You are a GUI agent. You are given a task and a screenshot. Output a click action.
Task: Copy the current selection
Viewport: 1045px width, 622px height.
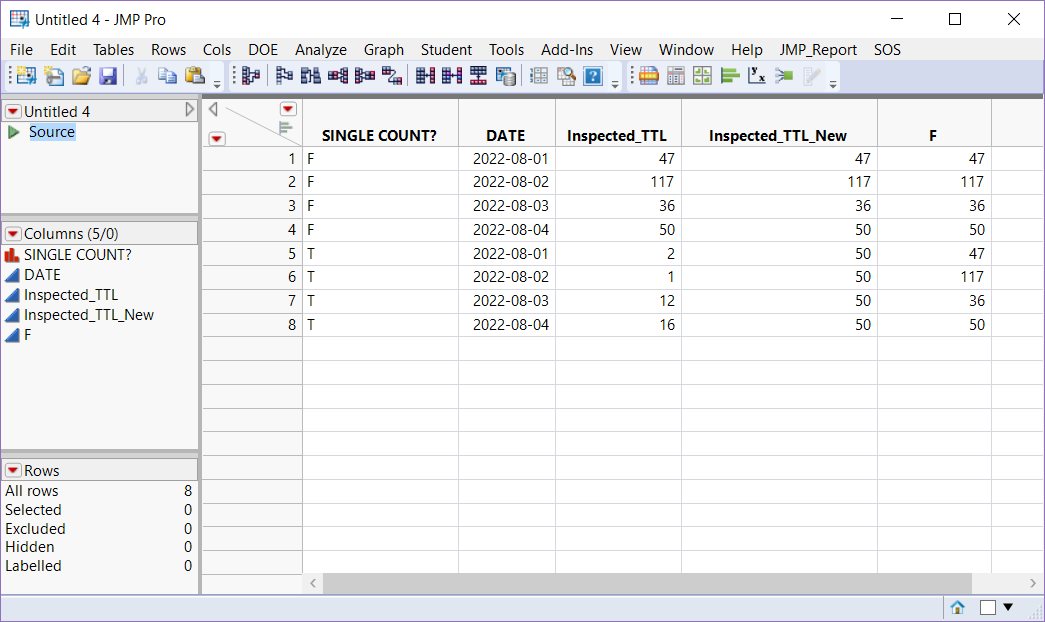pos(166,75)
